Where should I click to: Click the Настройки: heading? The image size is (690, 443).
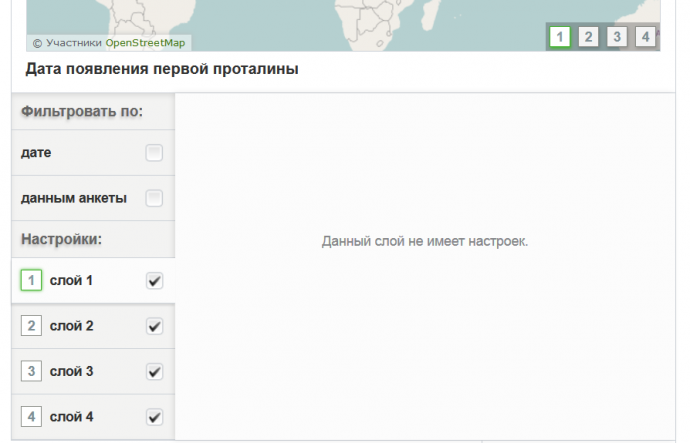tap(61, 239)
